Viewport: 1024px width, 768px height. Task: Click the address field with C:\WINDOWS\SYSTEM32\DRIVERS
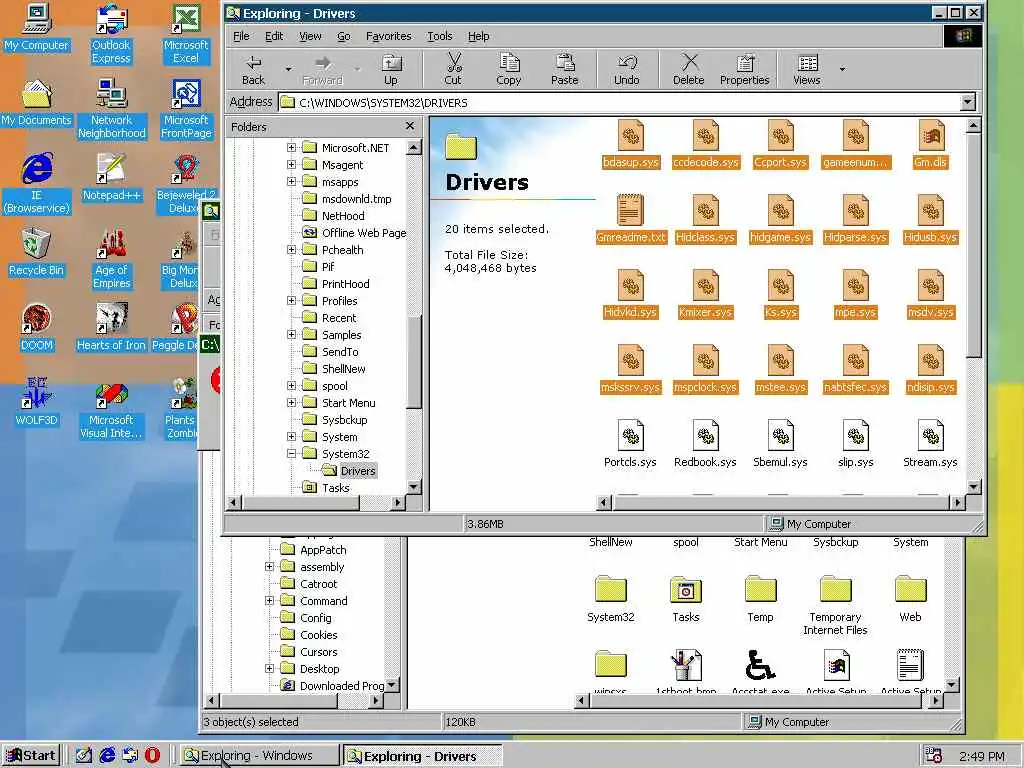click(x=619, y=103)
